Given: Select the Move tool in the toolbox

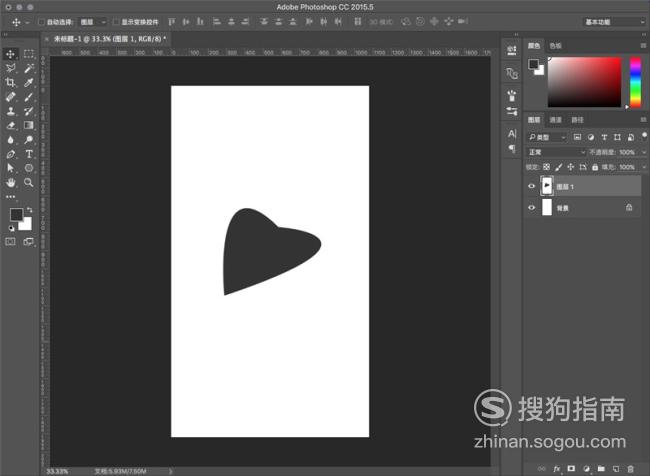Looking at the screenshot, I should [11, 54].
